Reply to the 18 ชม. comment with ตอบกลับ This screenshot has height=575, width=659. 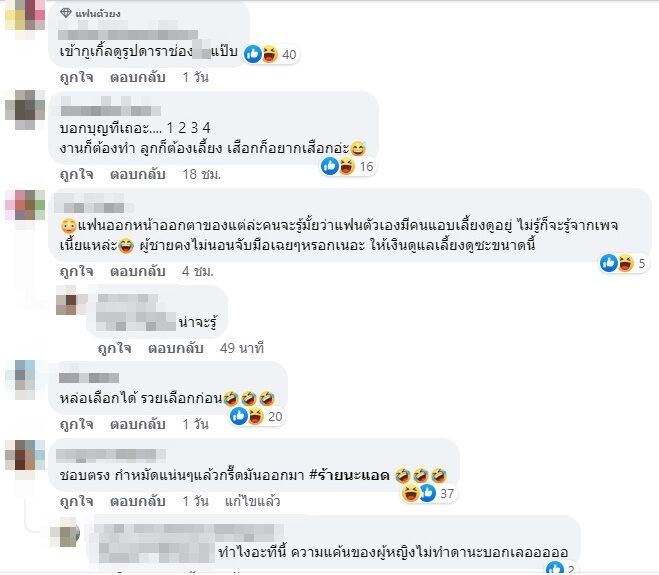pyautogui.click(x=137, y=174)
